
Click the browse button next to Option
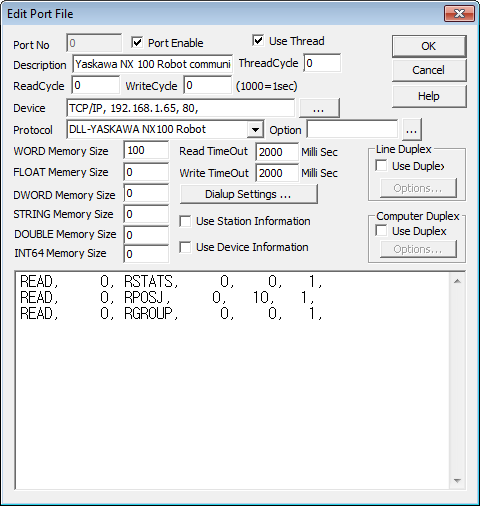[412, 130]
